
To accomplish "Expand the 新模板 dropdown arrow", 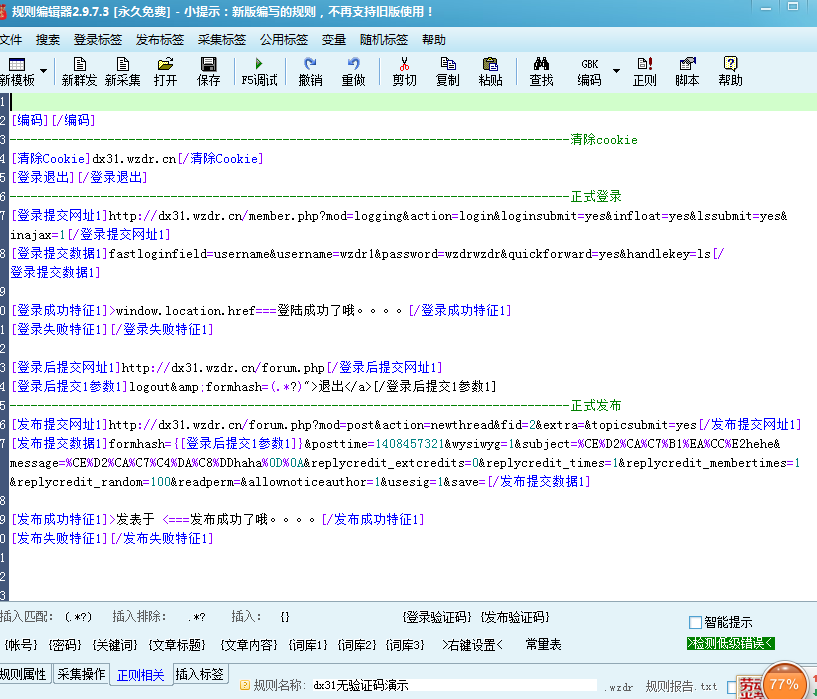I will (x=44, y=72).
